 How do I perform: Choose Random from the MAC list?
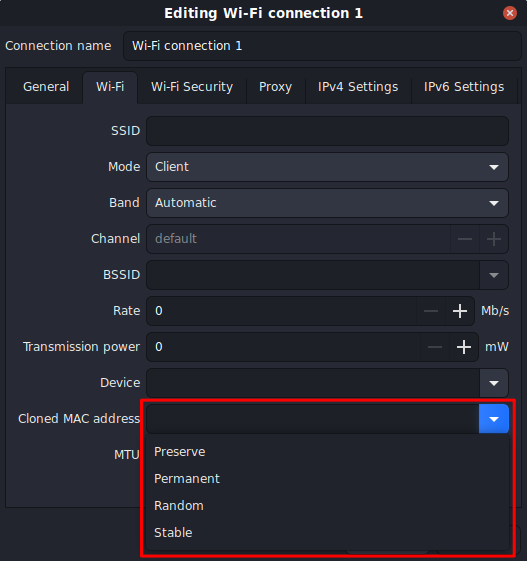pyautogui.click(x=327, y=506)
